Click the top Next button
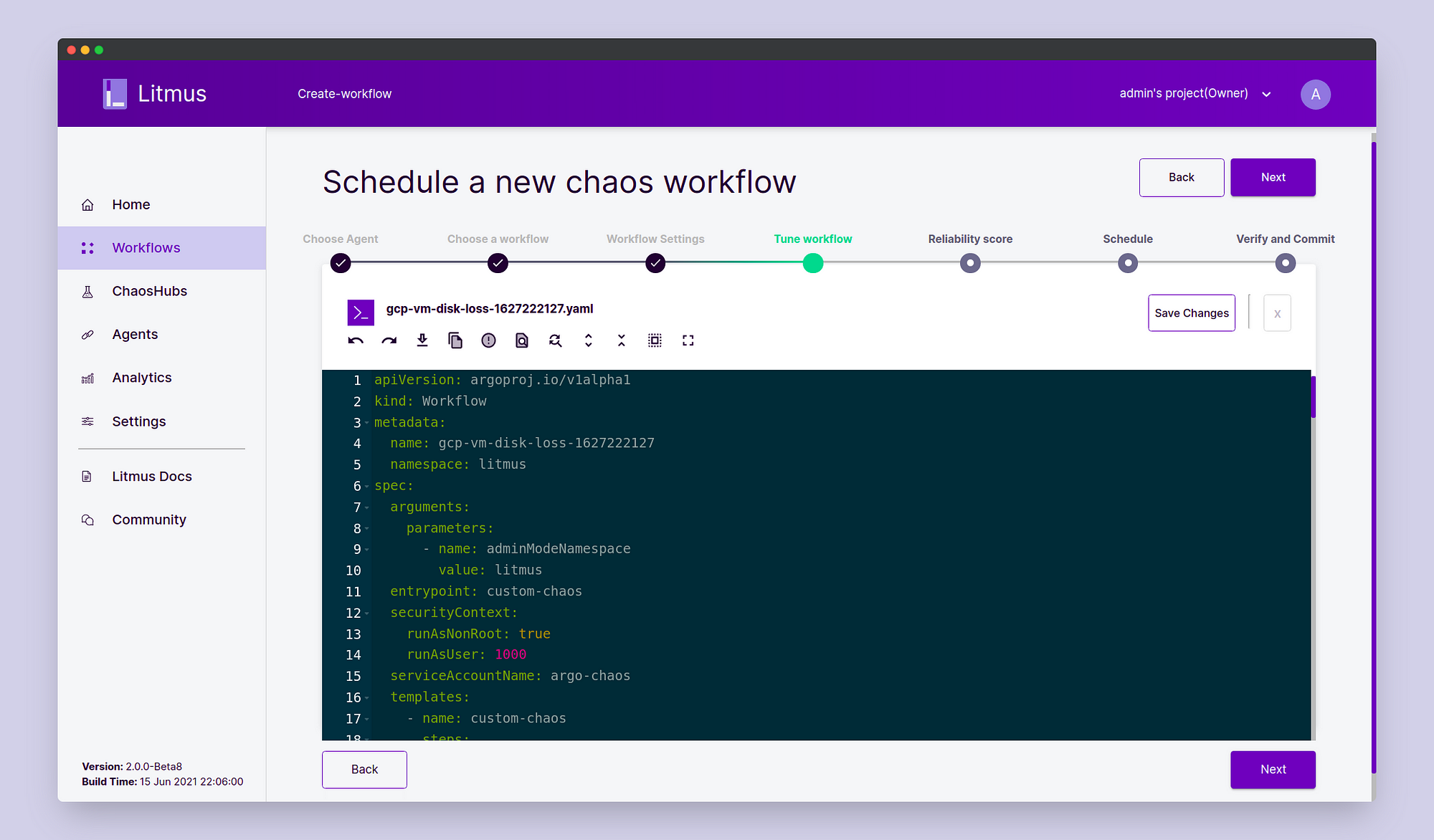 tap(1273, 178)
